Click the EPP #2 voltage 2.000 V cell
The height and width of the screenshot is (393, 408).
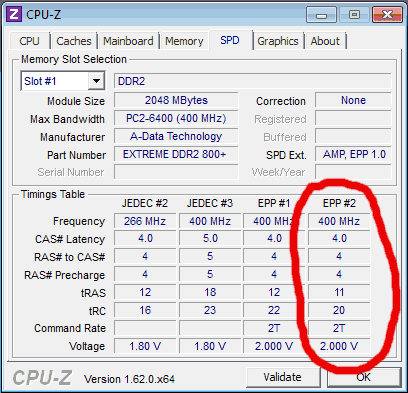click(339, 346)
